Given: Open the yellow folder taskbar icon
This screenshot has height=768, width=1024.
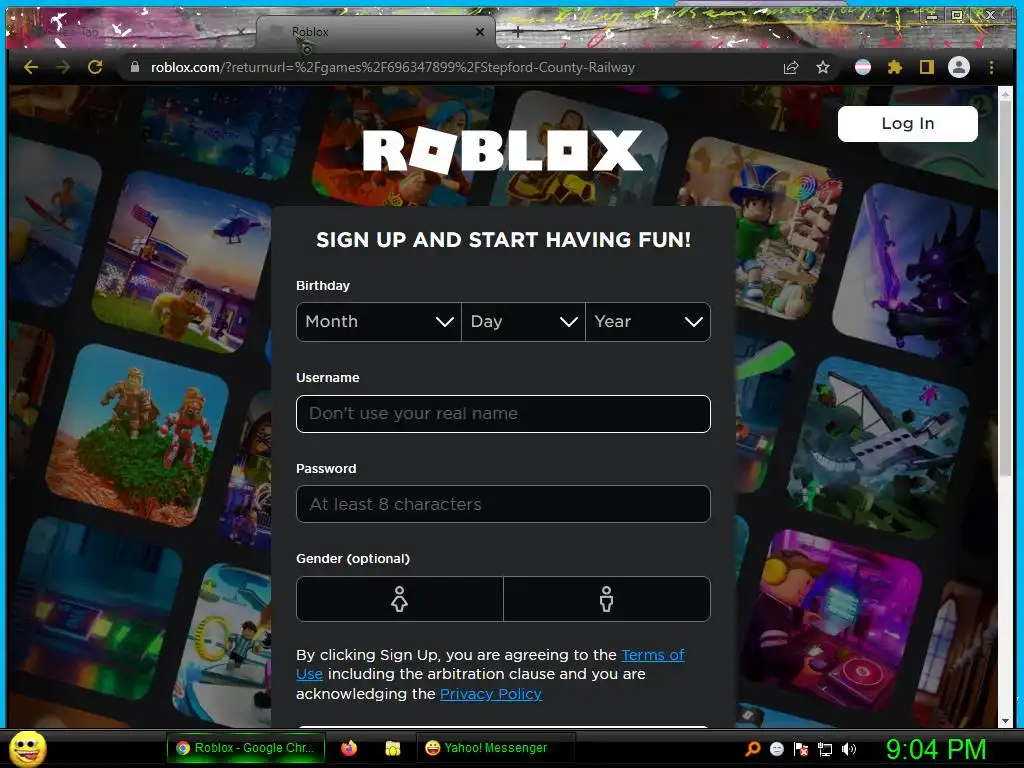Looking at the screenshot, I should (392, 748).
